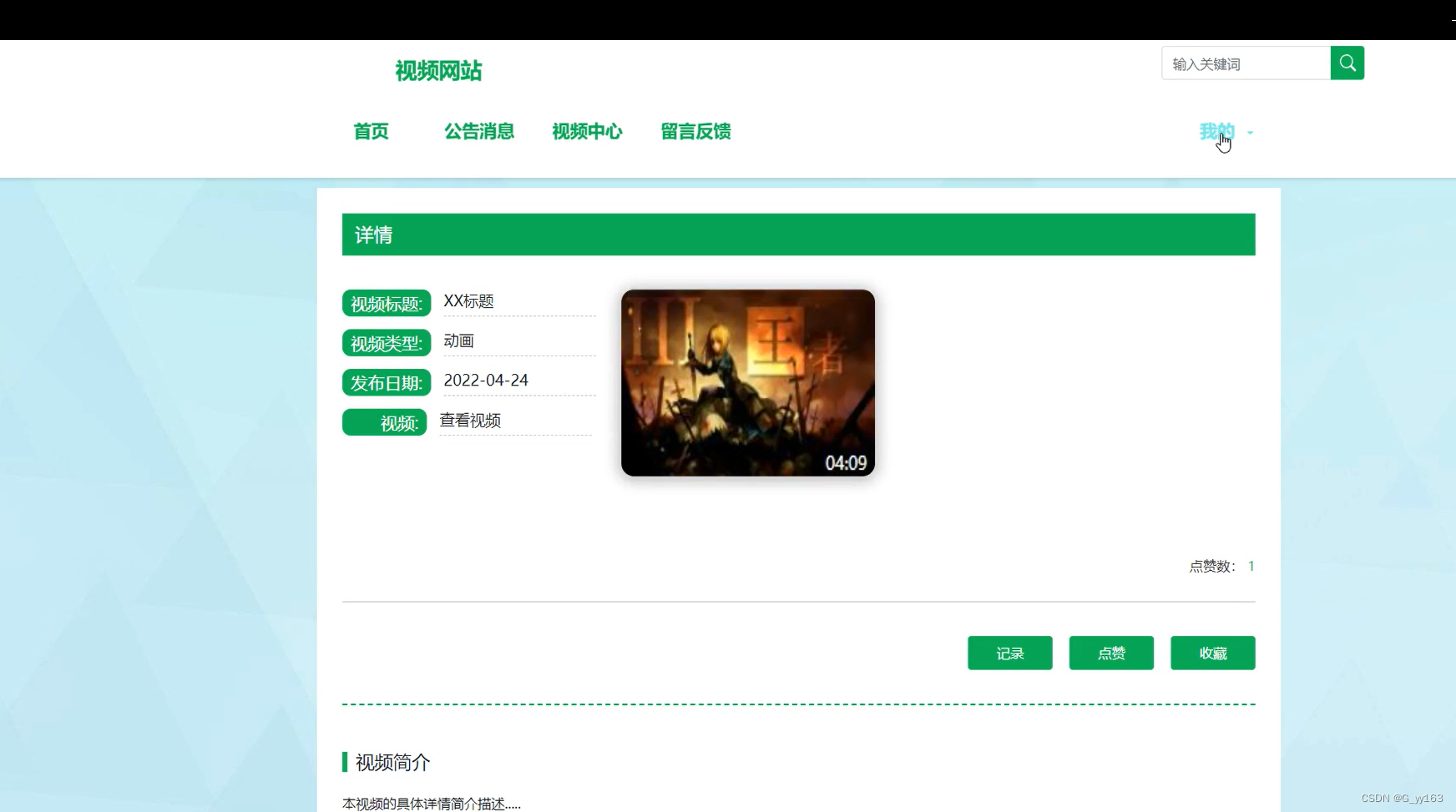Select the 动画 type value
1456x812 pixels.
458,340
